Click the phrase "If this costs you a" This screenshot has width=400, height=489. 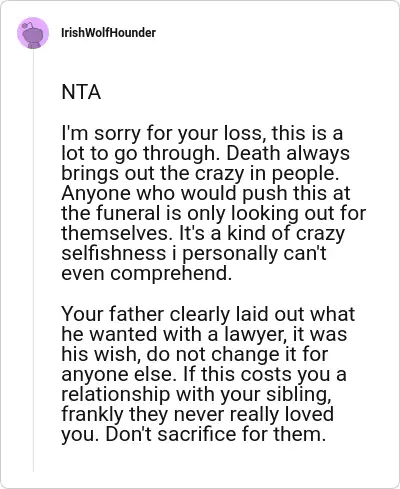(x=265, y=374)
